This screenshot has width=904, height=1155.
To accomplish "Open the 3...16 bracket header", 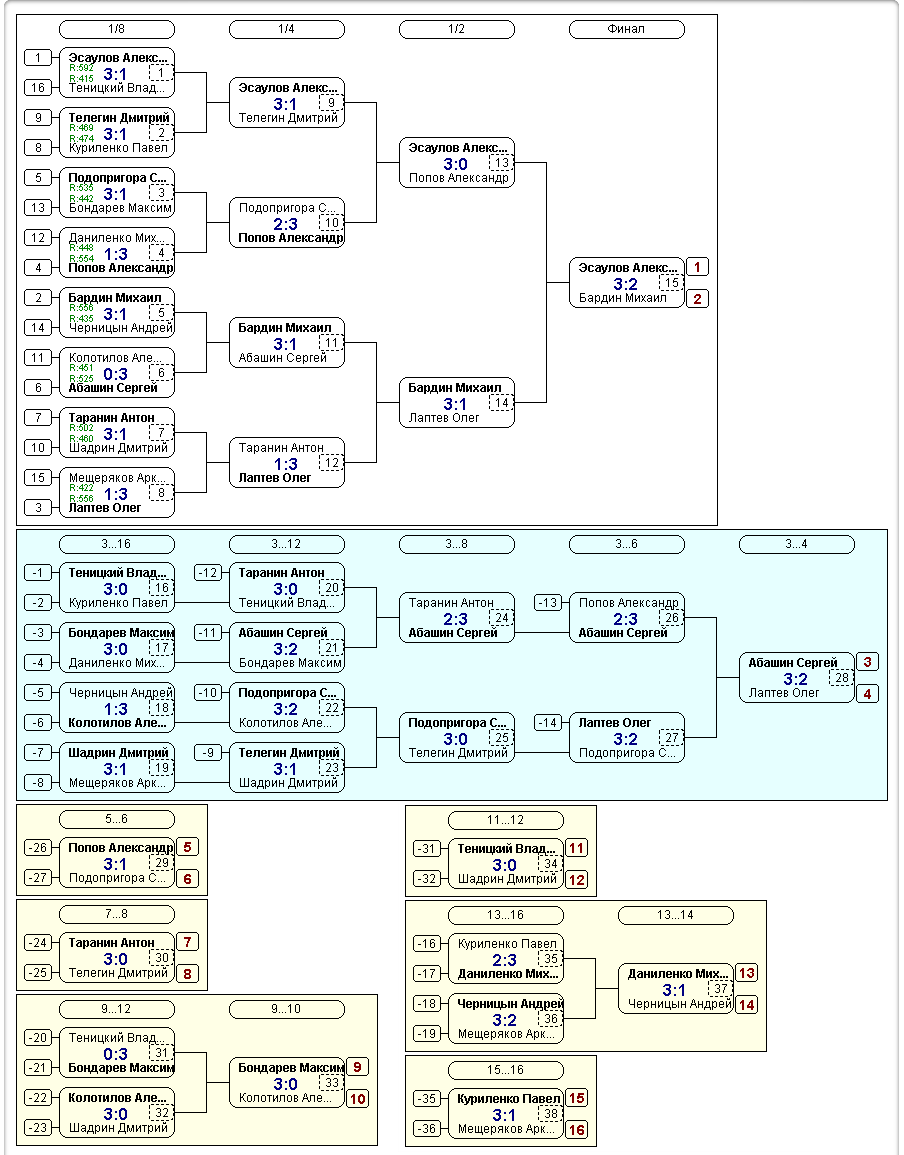I will click(116, 544).
